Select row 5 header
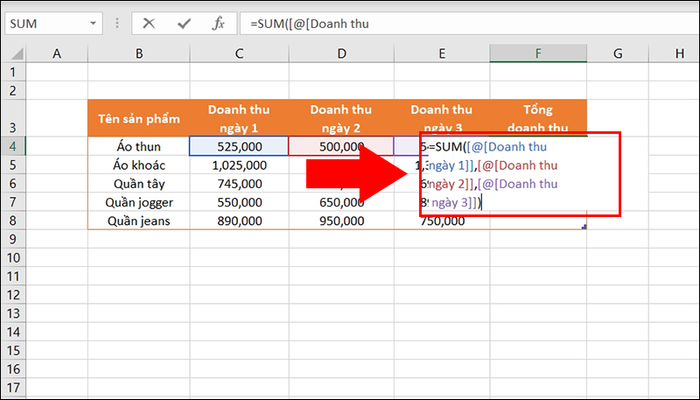700x400 pixels. (x=13, y=165)
